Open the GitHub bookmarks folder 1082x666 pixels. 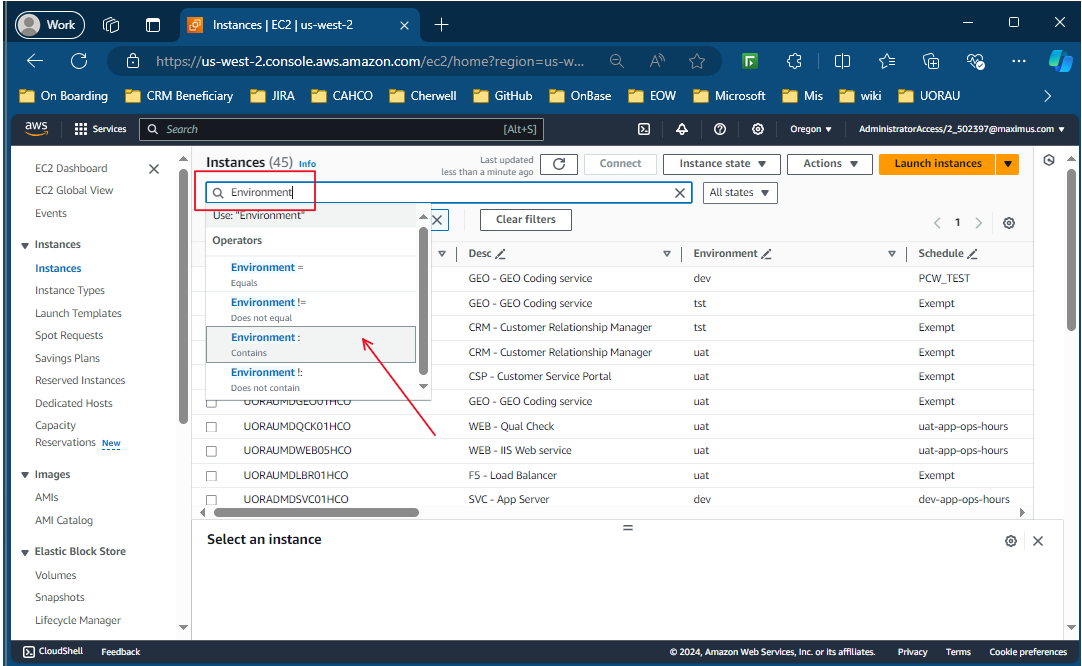click(503, 96)
